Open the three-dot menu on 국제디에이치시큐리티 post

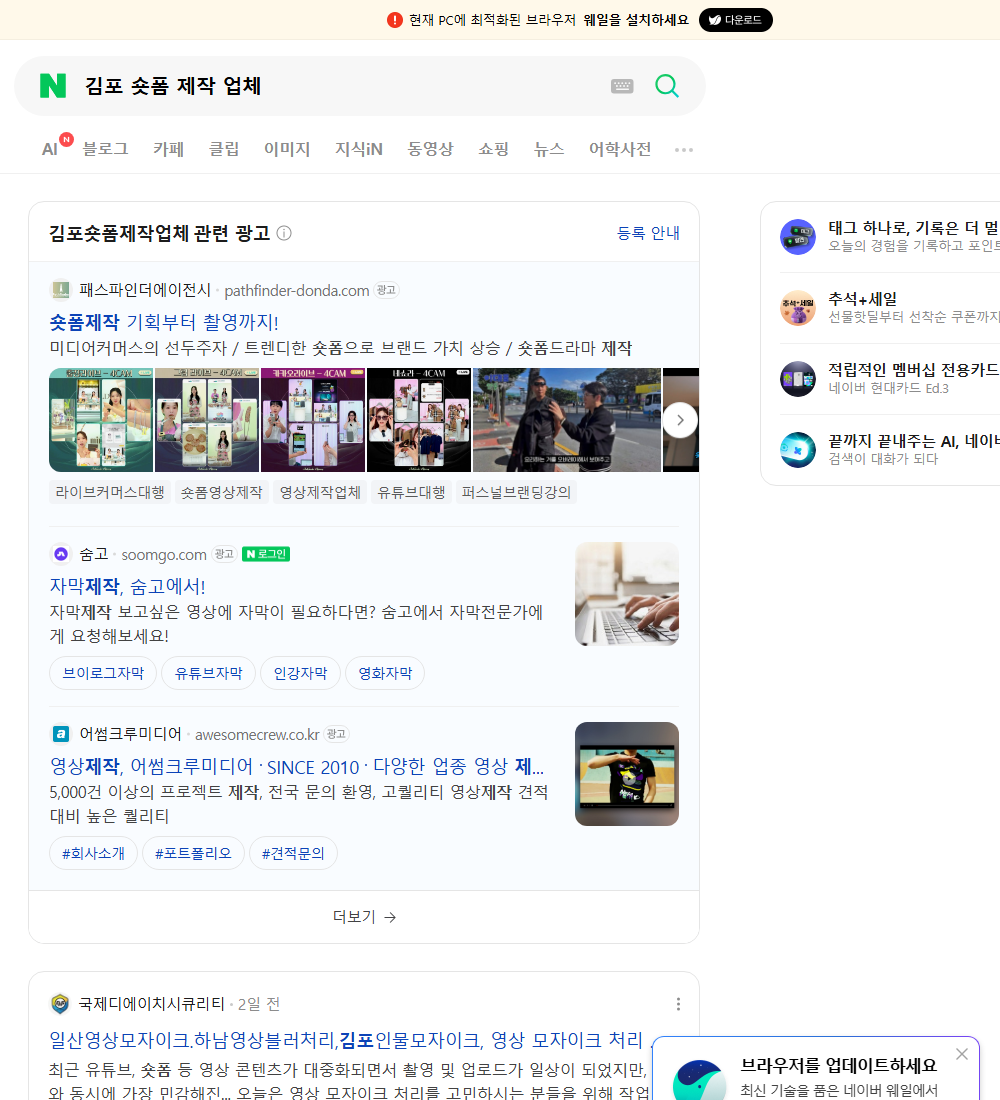(x=678, y=1004)
